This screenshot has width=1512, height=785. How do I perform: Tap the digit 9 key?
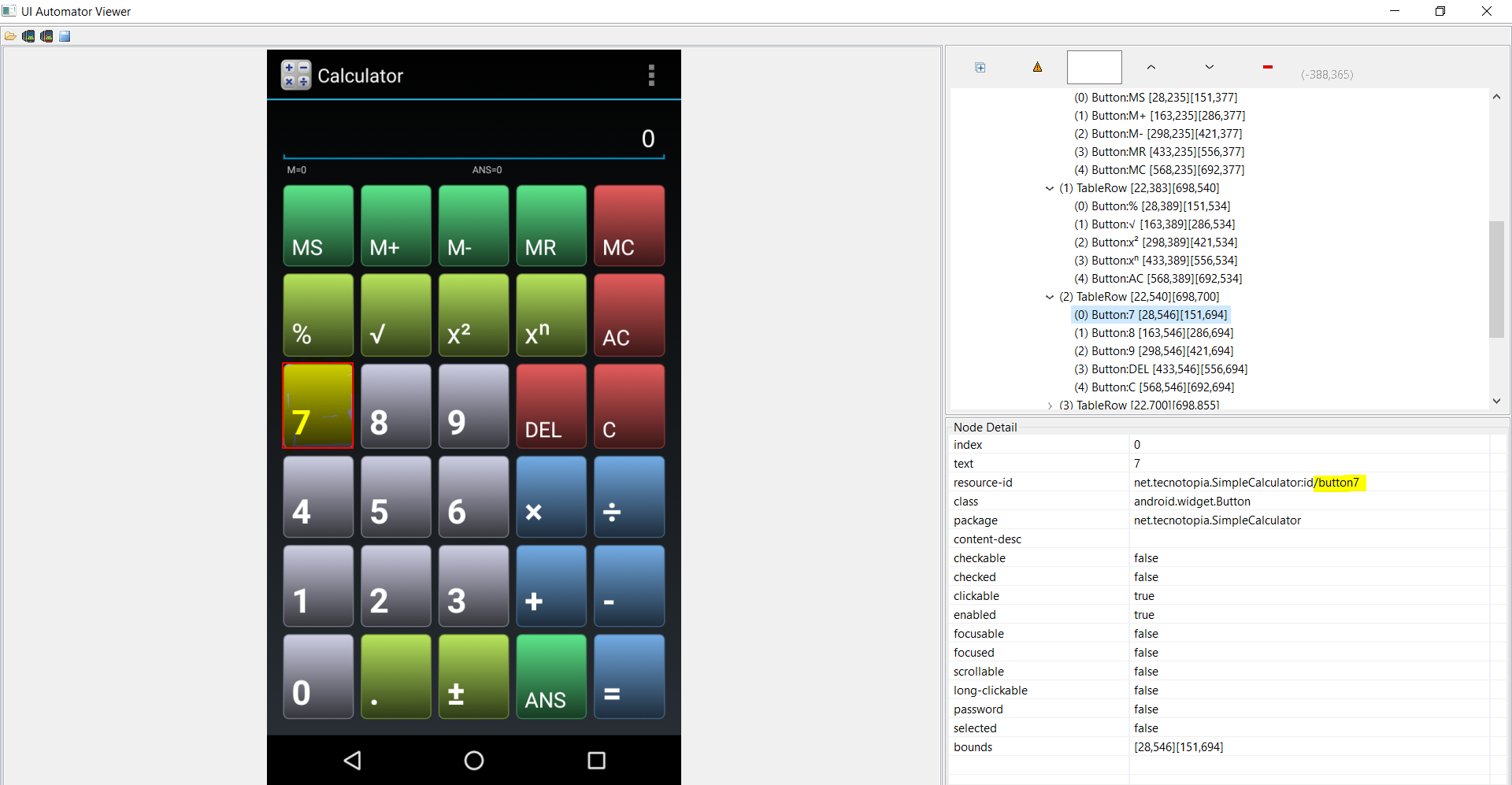(473, 405)
